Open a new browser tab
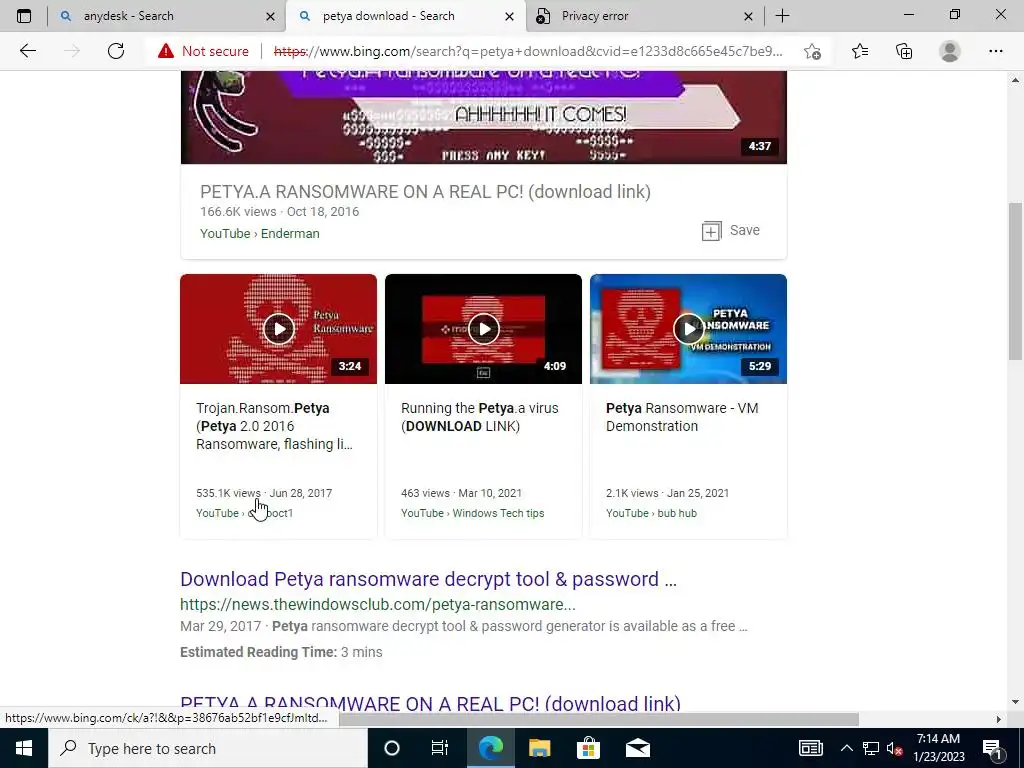This screenshot has height=768, width=1024. (x=782, y=16)
